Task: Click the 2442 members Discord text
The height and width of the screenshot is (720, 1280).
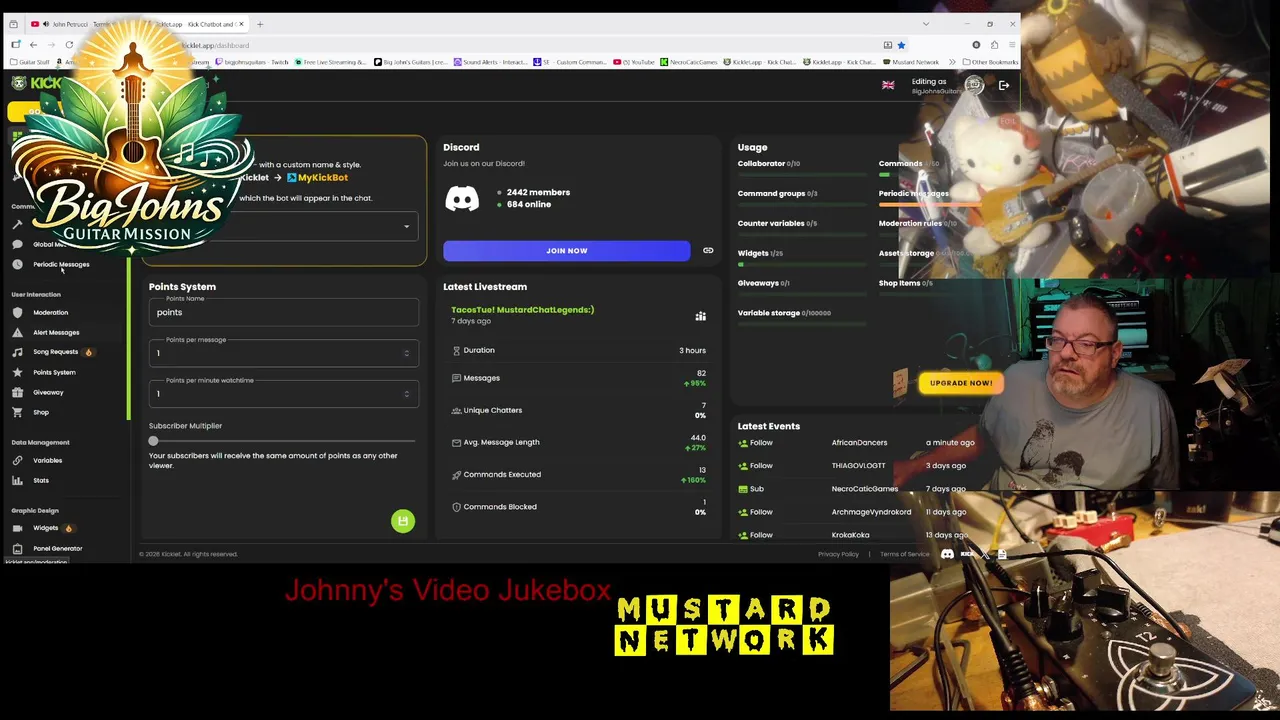Action: point(538,192)
